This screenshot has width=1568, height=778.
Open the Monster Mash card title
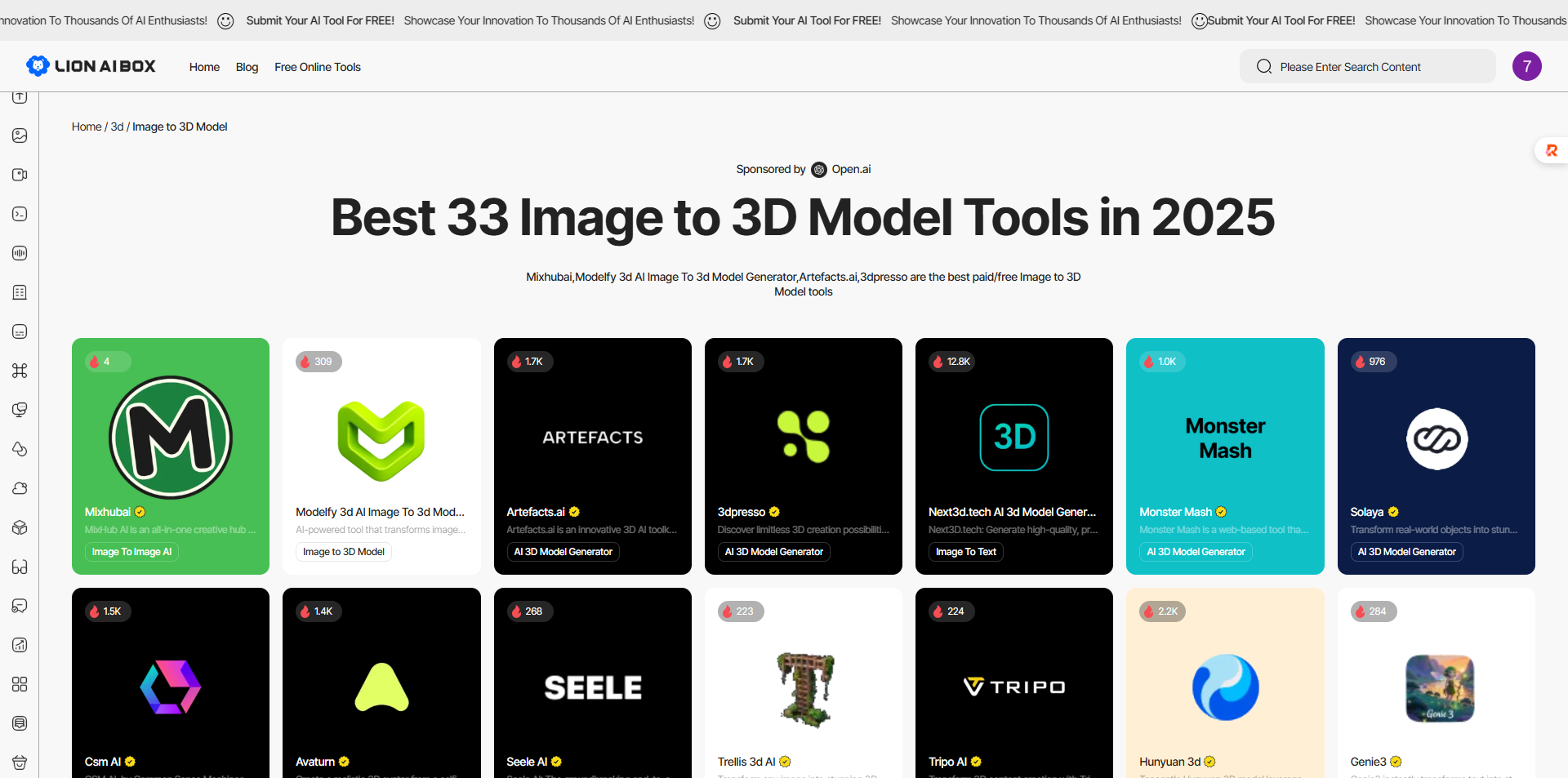[x=1175, y=512]
